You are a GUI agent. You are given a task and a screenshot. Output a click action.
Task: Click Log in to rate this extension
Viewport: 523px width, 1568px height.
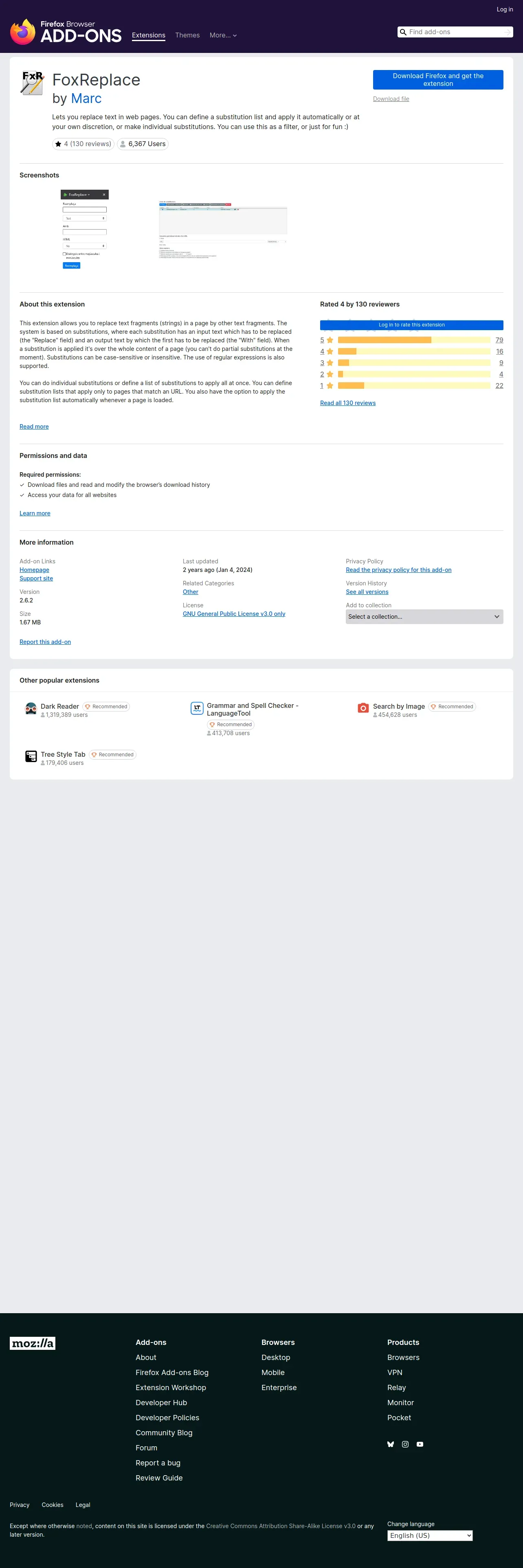coord(411,325)
